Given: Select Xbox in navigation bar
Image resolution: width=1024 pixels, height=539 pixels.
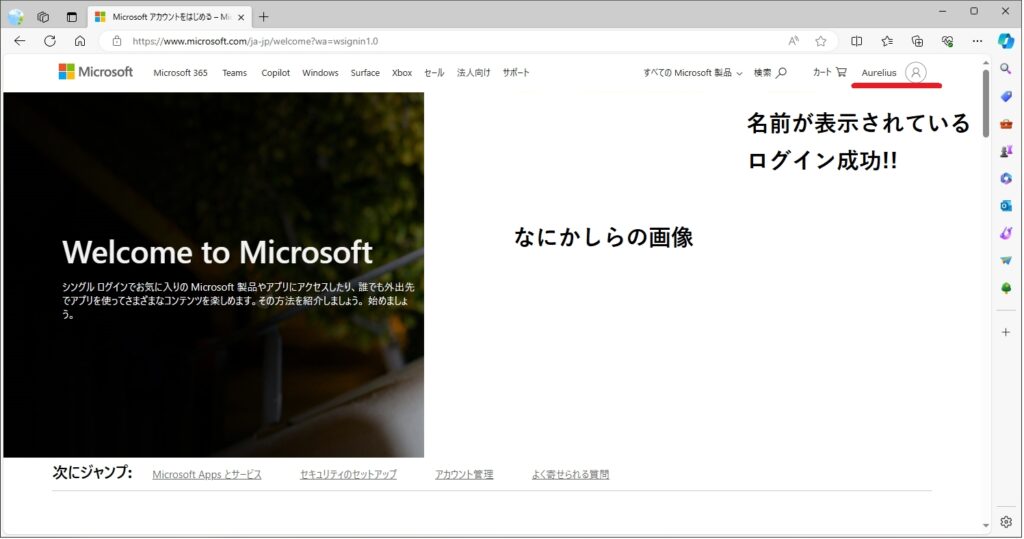Looking at the screenshot, I should pyautogui.click(x=402, y=73).
